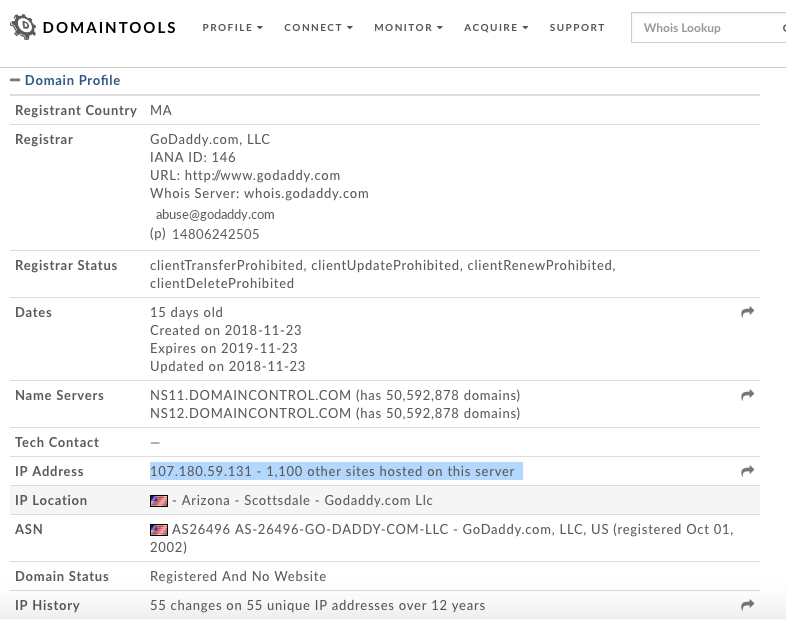Click the arrow icon beside Name Servers

pyautogui.click(x=747, y=396)
